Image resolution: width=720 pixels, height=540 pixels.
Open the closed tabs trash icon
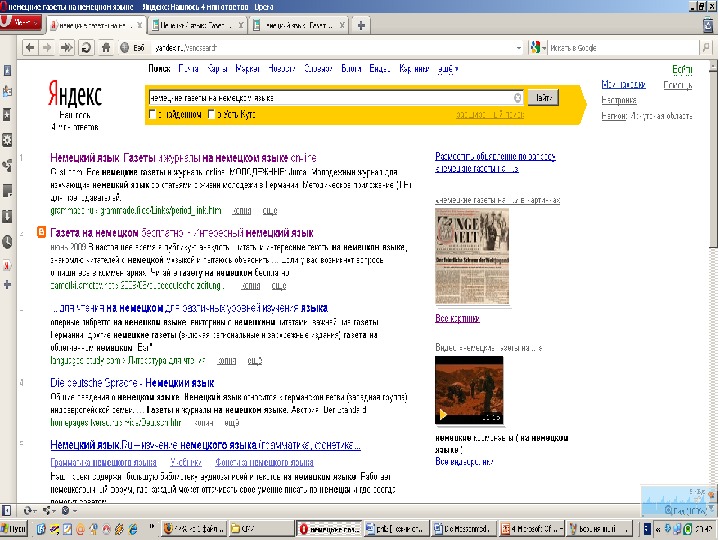click(x=709, y=25)
